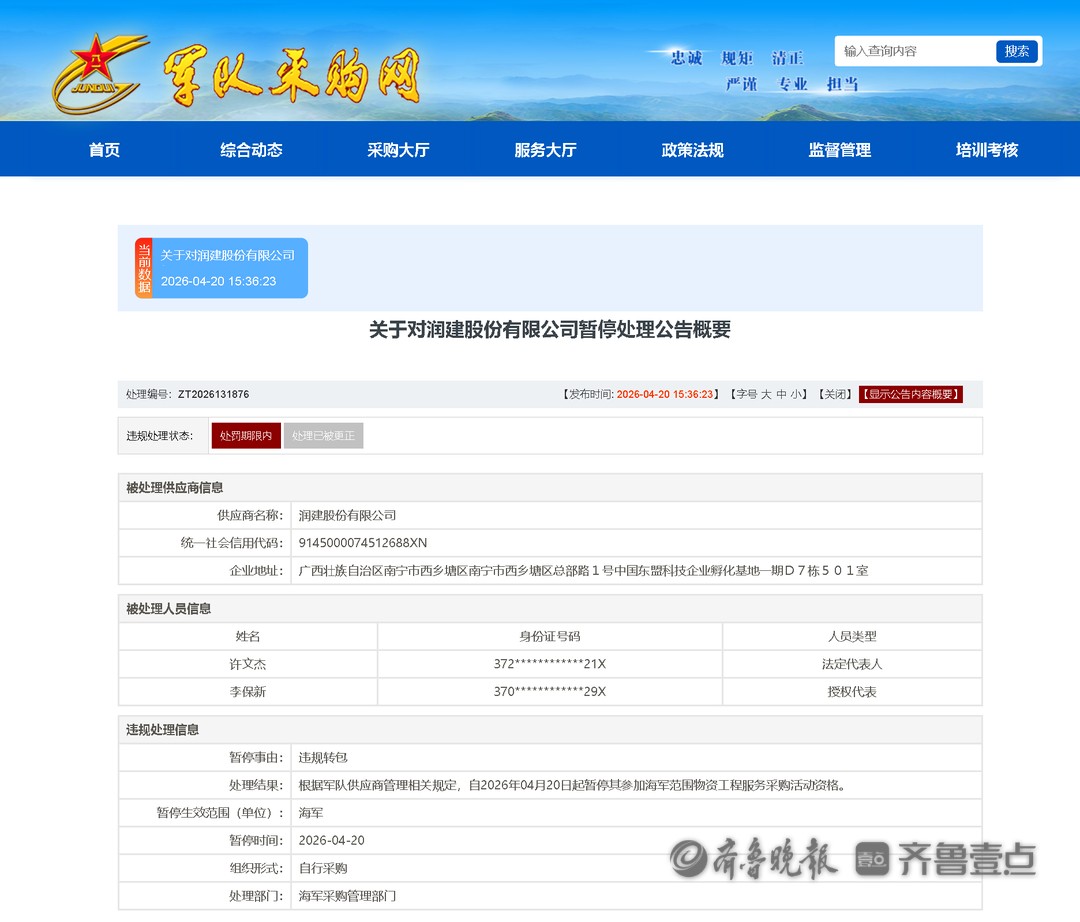This screenshot has height=922, width=1080.
Task: Open the 采购大厅 menu
Action: [x=398, y=150]
